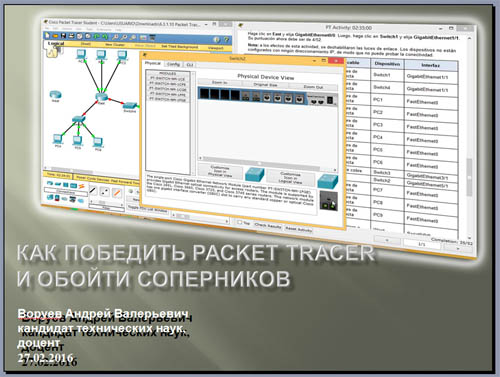This screenshot has width=500, height=377.
Task: Open the CLI tab in Switch2 window
Action: (x=189, y=65)
